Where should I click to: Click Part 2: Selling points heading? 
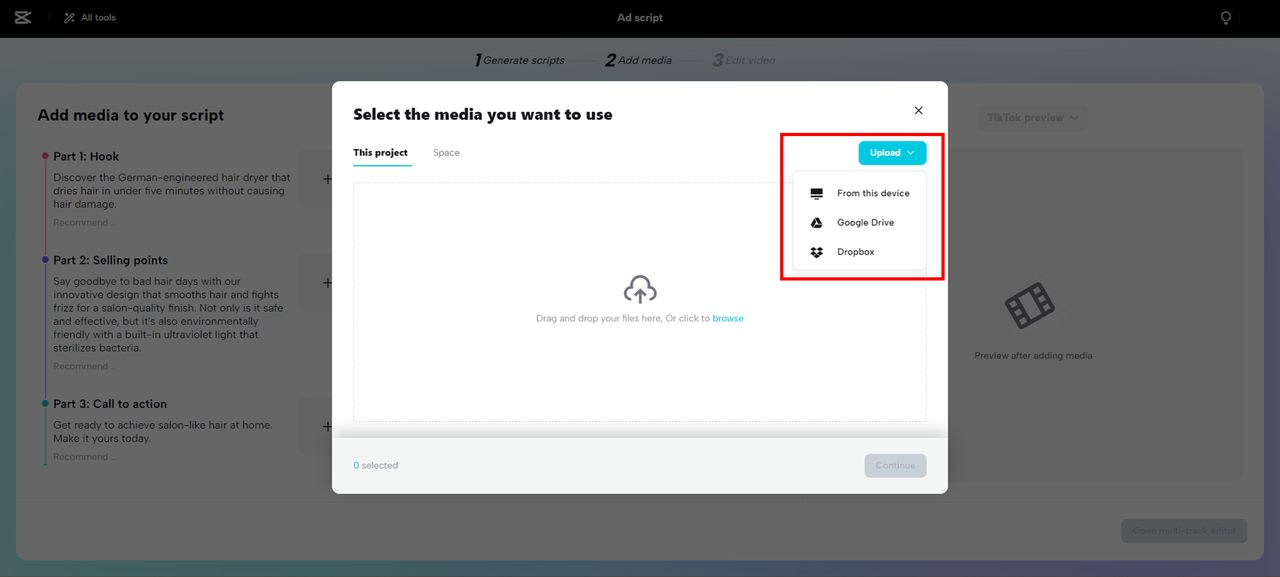pyautogui.click(x=111, y=260)
